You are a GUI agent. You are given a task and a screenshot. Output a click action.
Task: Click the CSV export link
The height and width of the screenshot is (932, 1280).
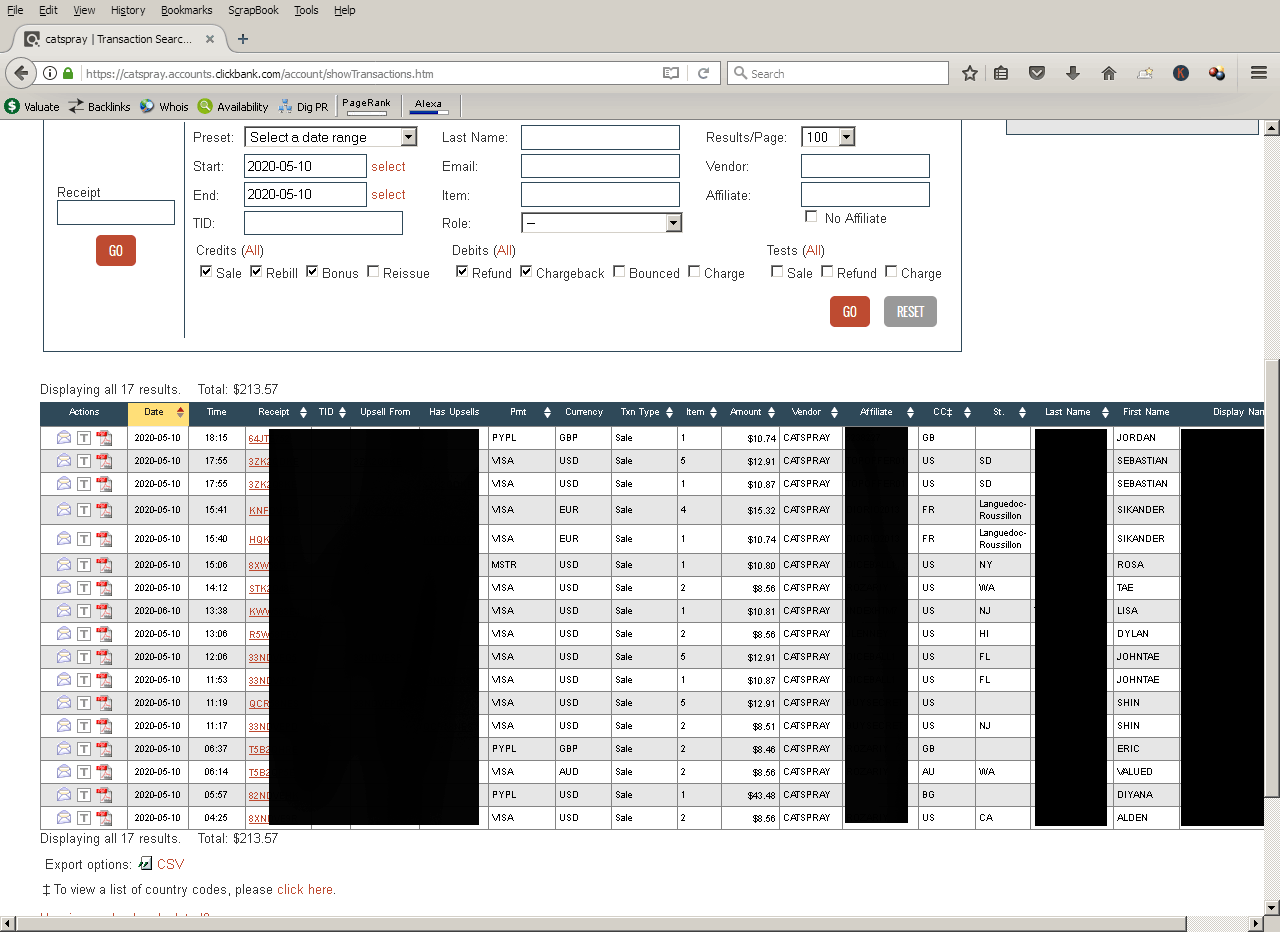[170, 864]
